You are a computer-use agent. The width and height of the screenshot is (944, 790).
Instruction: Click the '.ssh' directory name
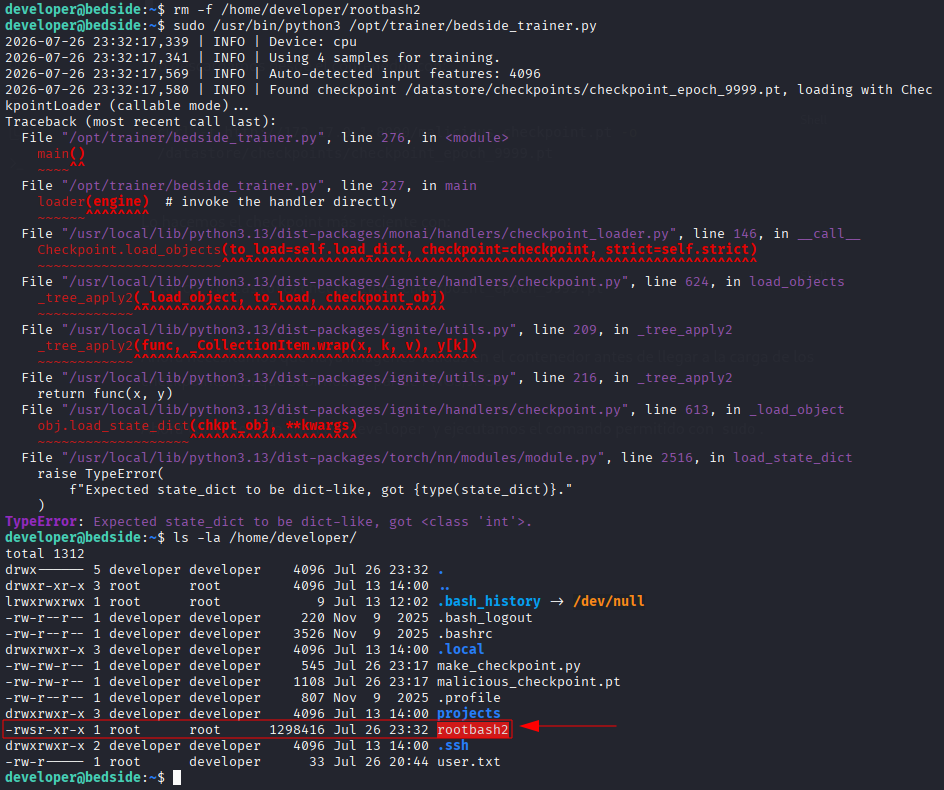(x=453, y=745)
